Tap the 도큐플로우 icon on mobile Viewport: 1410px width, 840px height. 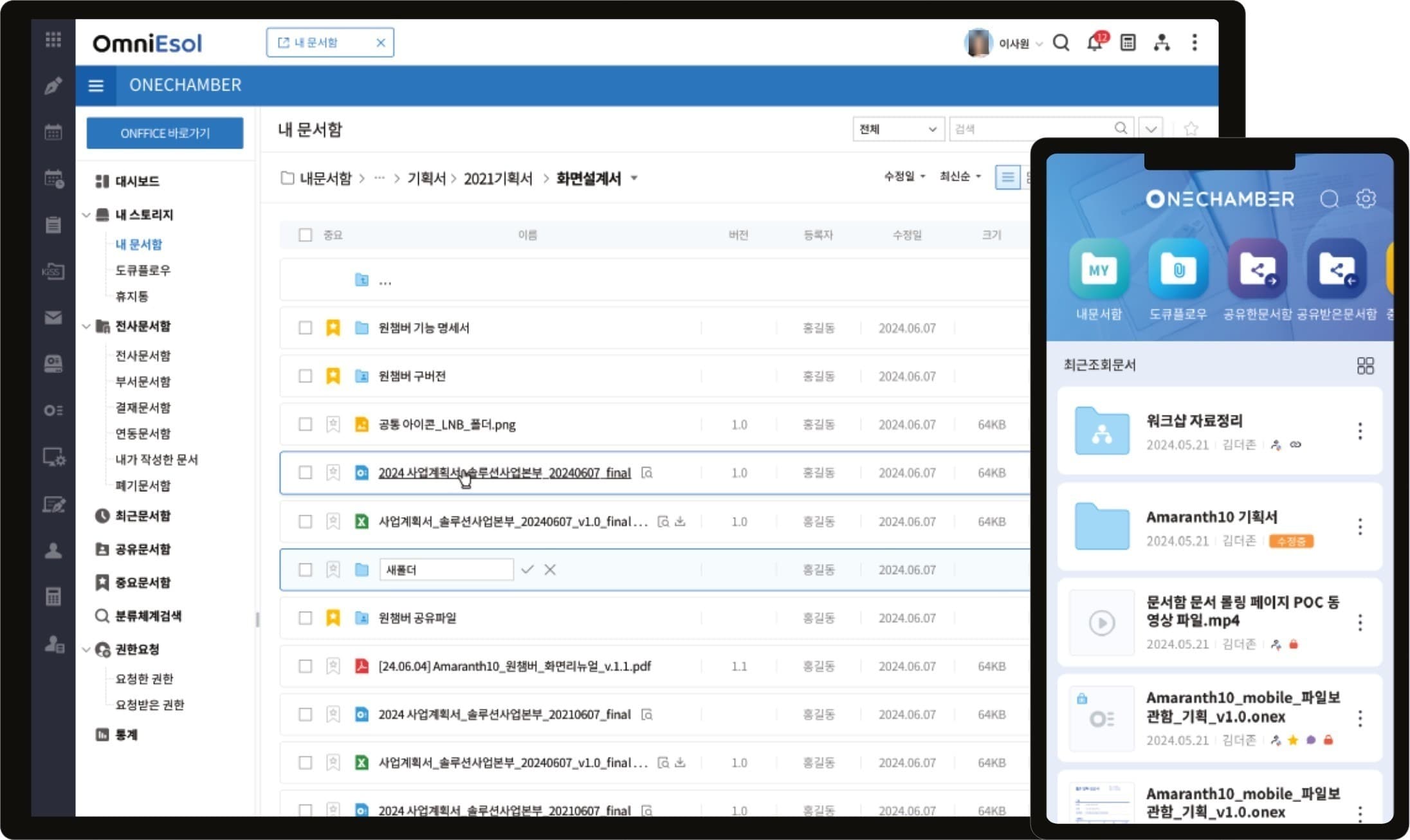(1178, 269)
